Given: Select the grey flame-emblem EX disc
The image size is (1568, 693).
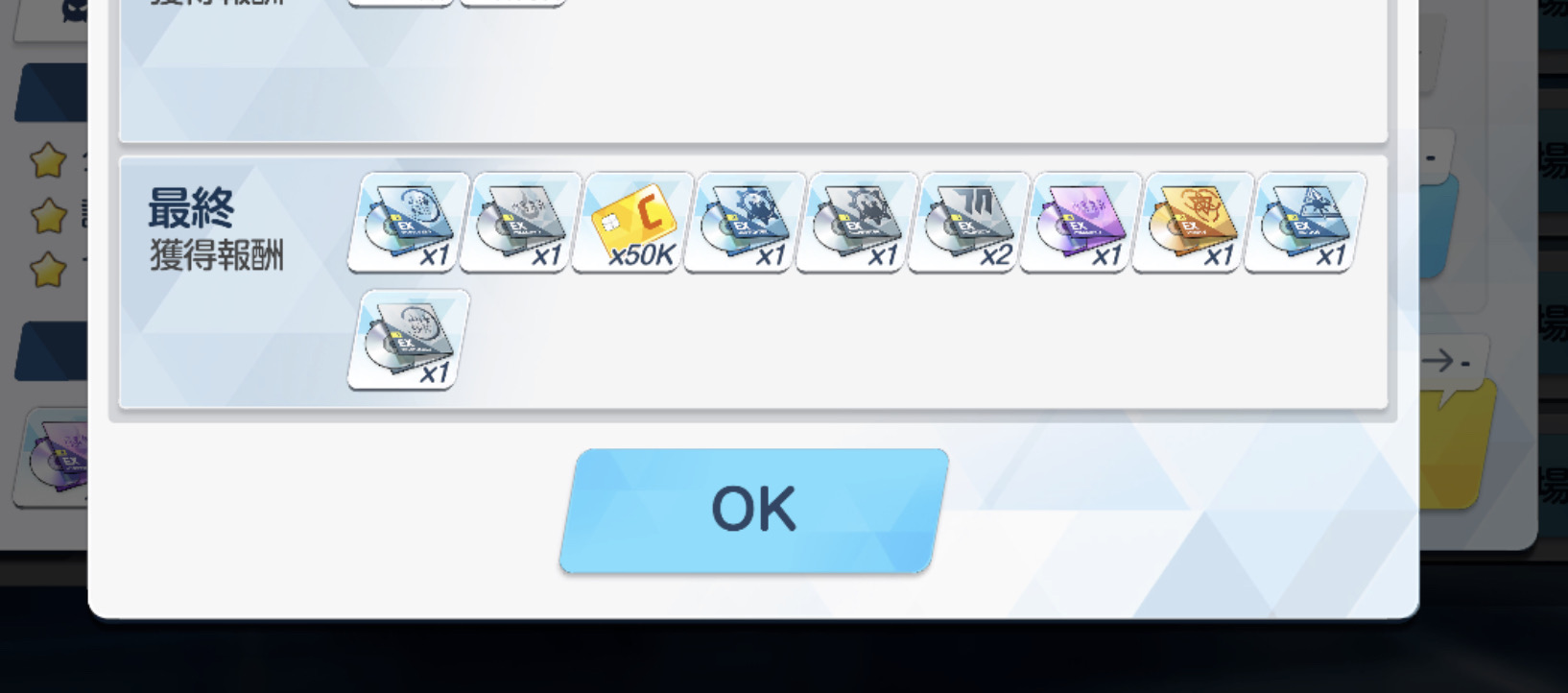Looking at the screenshot, I should pyautogui.click(x=521, y=223).
